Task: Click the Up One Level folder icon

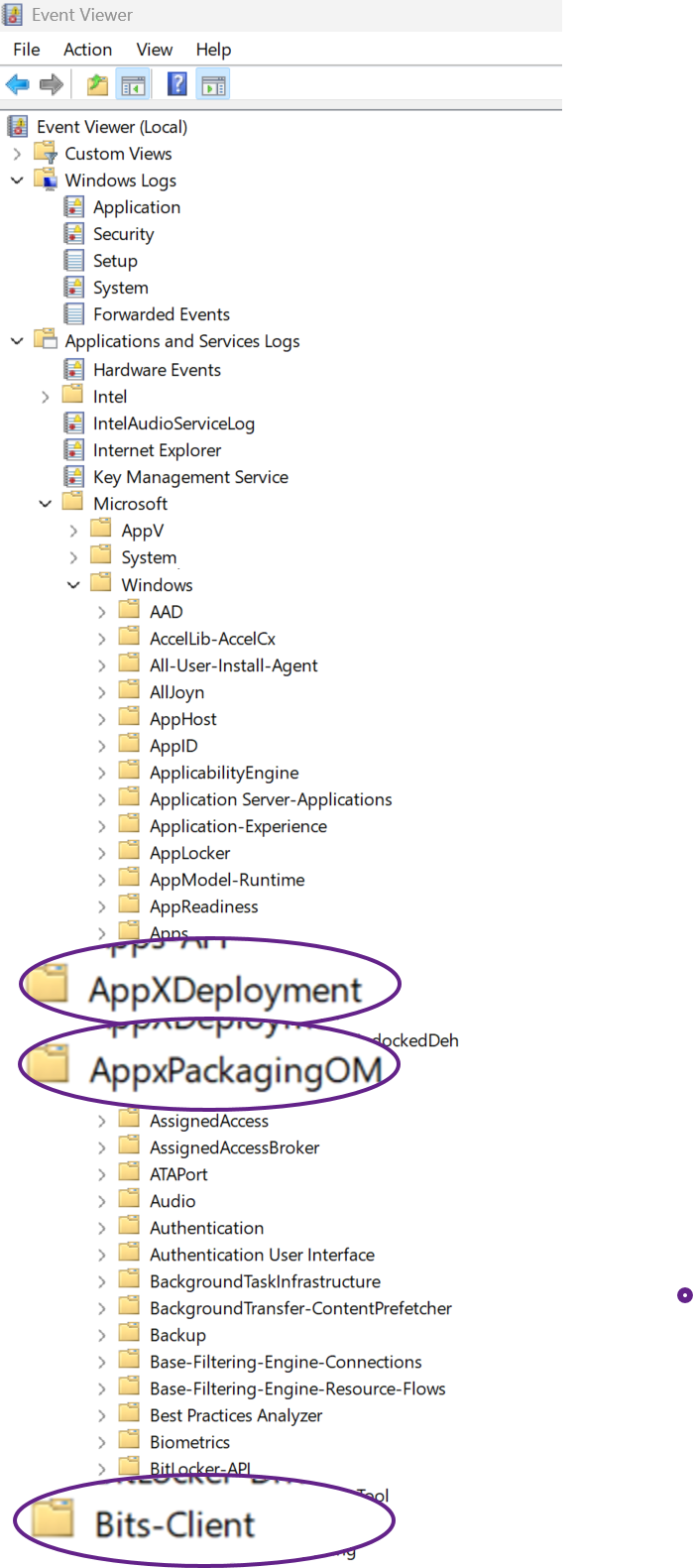Action: coord(97,85)
